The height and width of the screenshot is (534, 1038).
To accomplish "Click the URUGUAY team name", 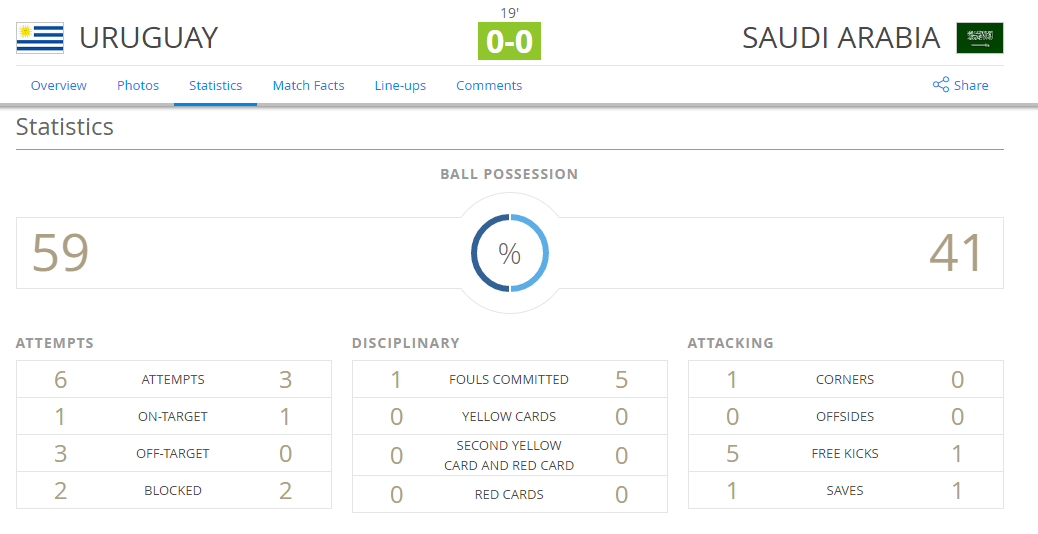I will [x=148, y=38].
